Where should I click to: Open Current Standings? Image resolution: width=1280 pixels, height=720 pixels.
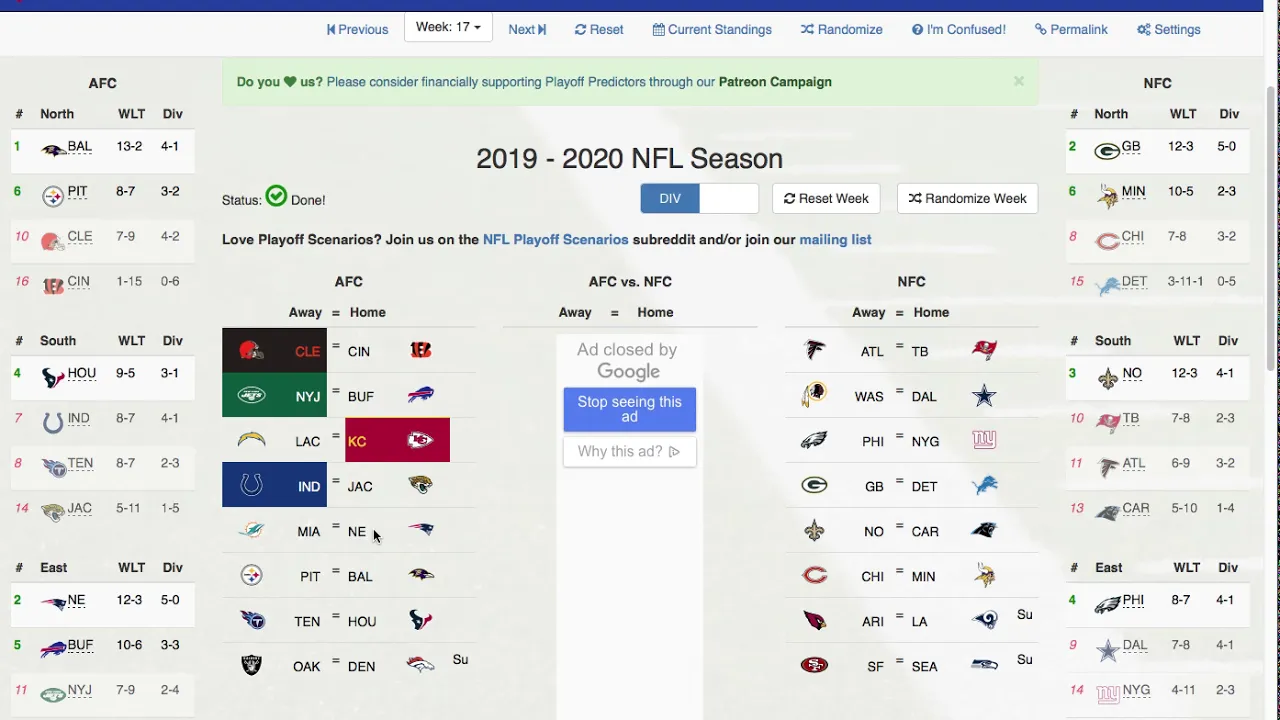click(x=712, y=29)
